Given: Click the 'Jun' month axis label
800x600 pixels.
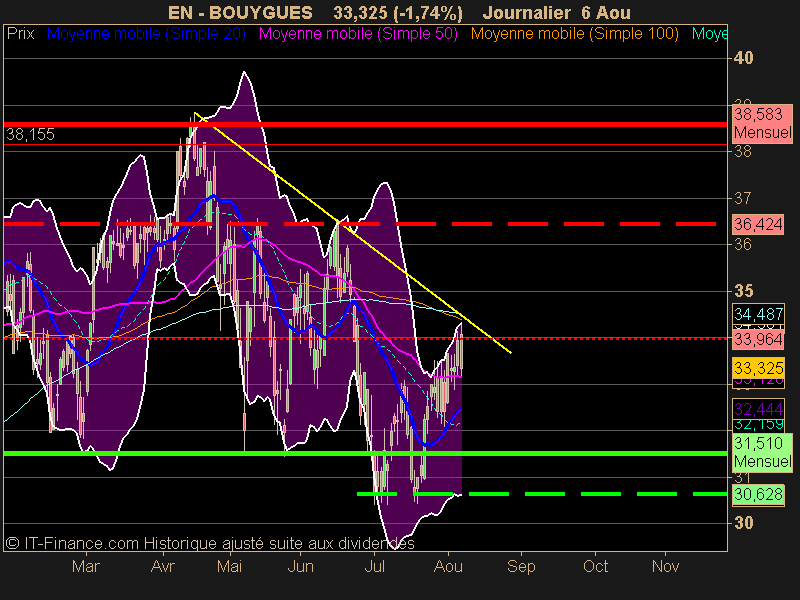Looking at the screenshot, I should (x=301, y=566).
